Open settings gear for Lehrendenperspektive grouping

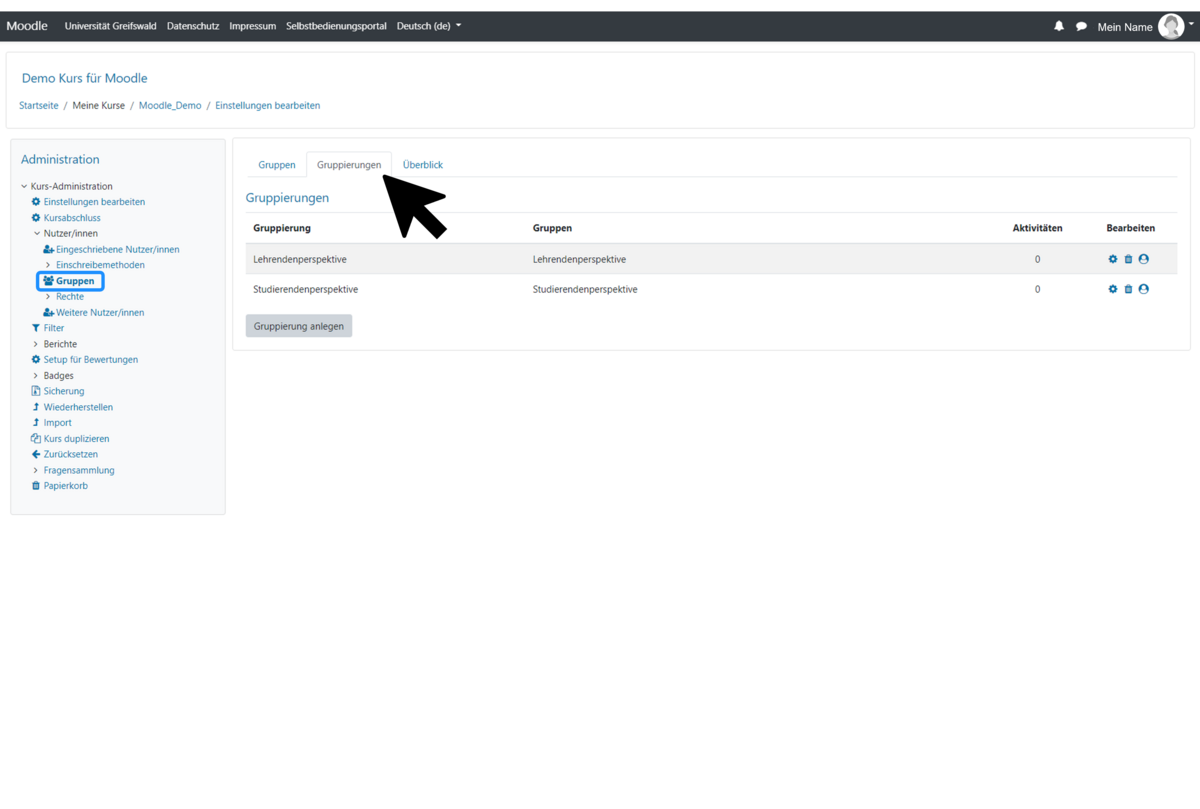click(1112, 259)
